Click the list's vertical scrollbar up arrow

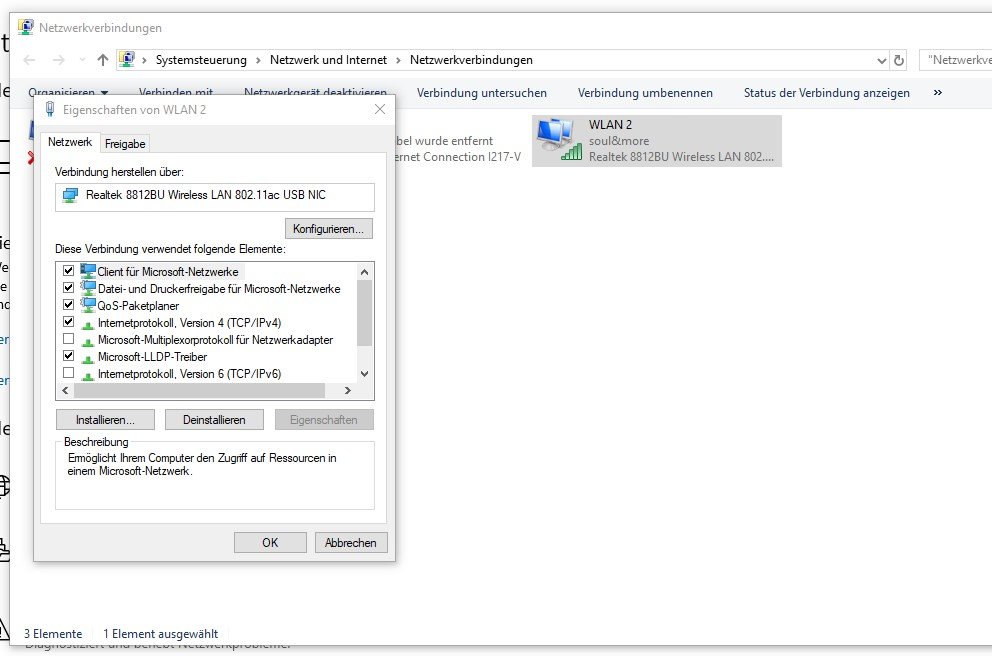[x=364, y=272]
